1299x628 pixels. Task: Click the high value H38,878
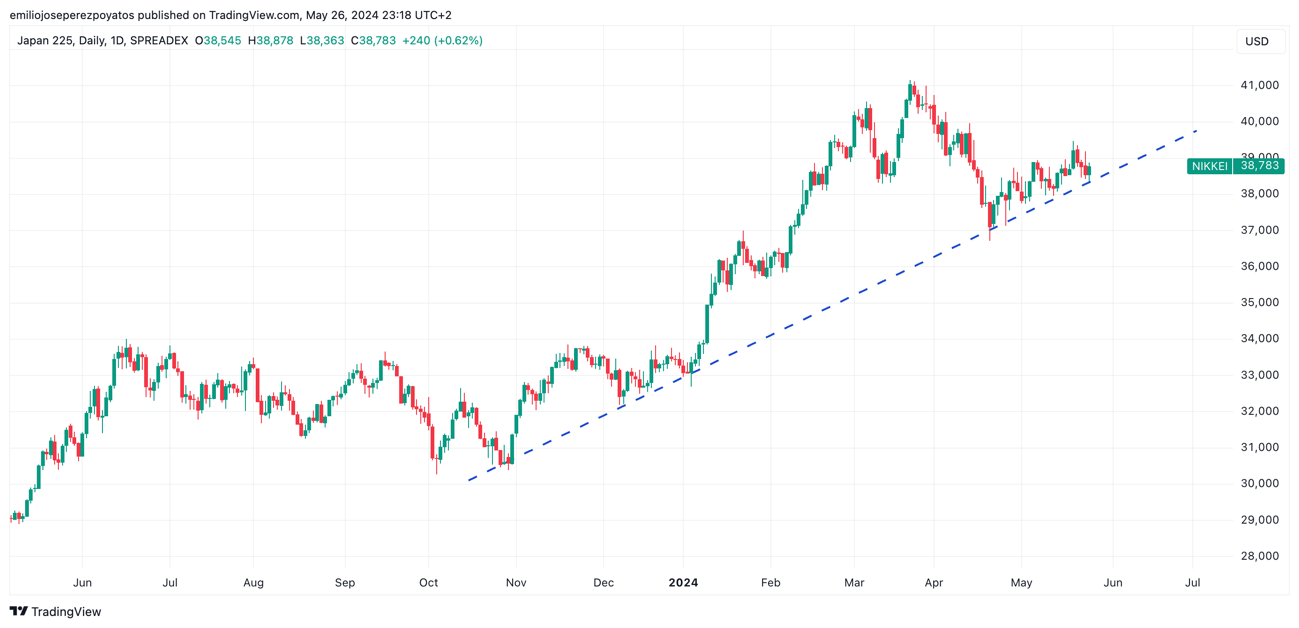(x=271, y=41)
